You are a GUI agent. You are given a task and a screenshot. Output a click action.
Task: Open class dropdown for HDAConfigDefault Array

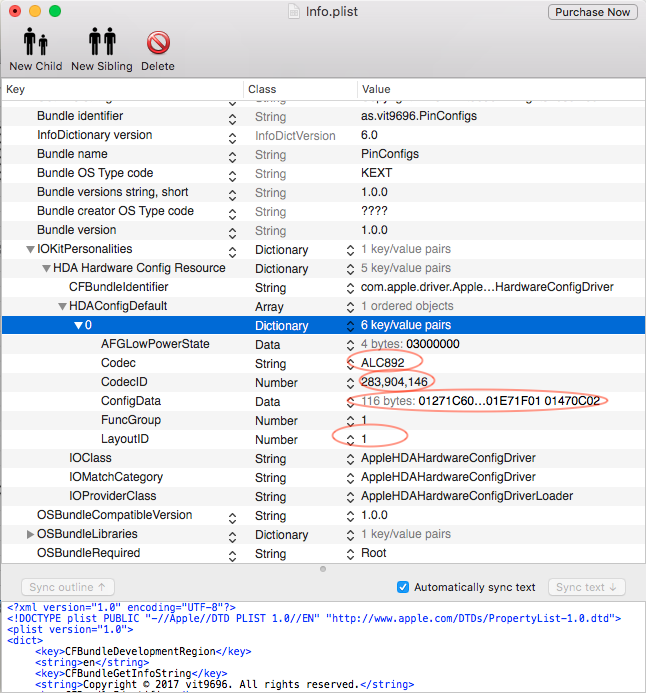pos(350,307)
